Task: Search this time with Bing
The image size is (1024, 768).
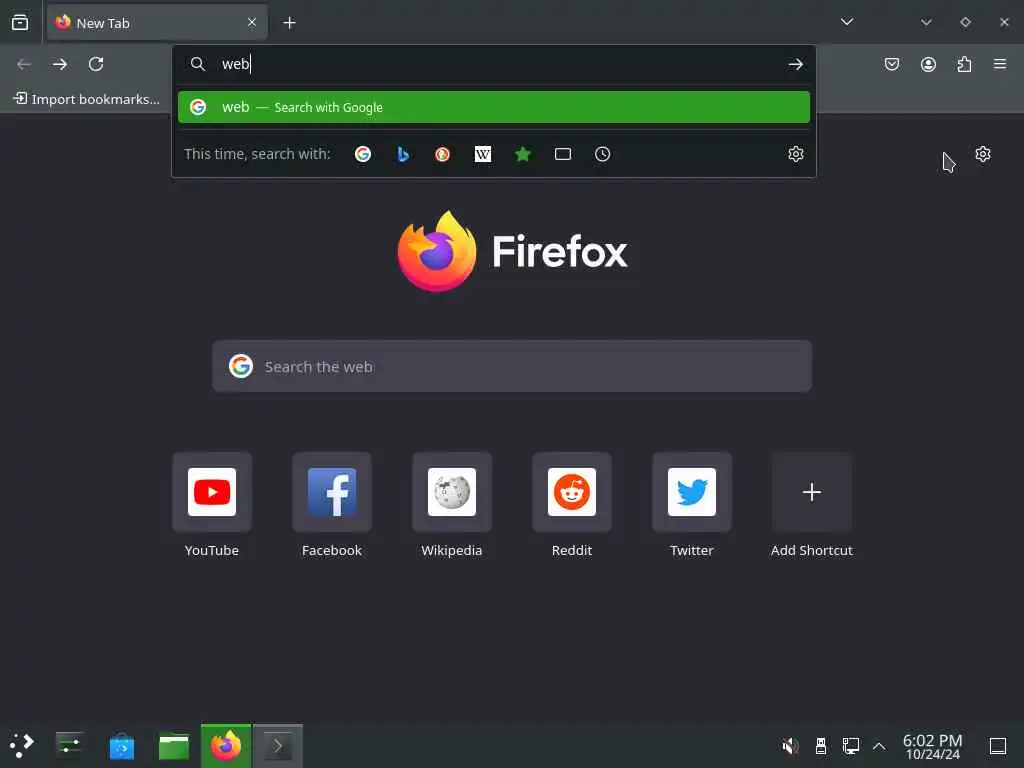Action: click(403, 154)
